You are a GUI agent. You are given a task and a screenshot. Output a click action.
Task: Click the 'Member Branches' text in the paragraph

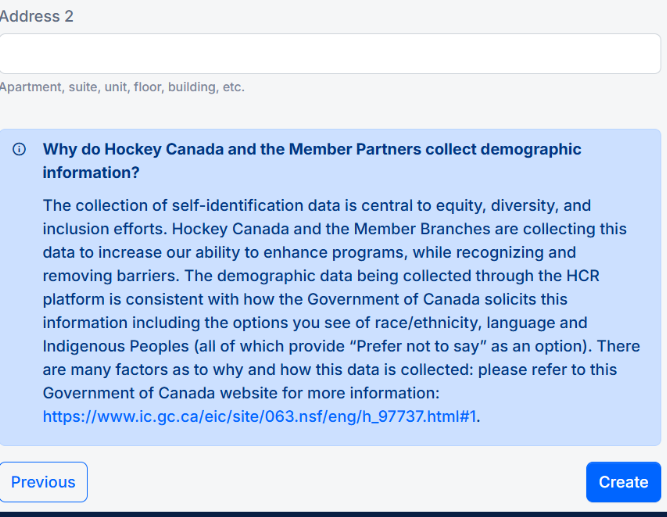click(422, 229)
